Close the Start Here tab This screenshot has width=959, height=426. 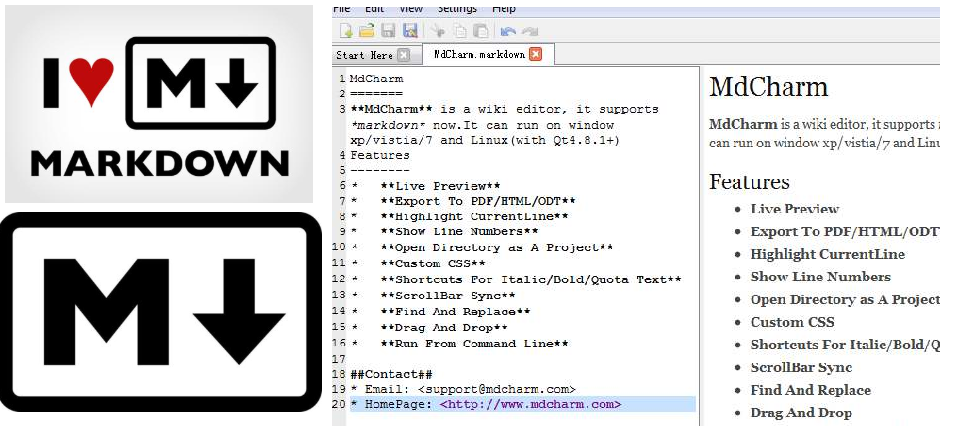pyautogui.click(x=403, y=55)
